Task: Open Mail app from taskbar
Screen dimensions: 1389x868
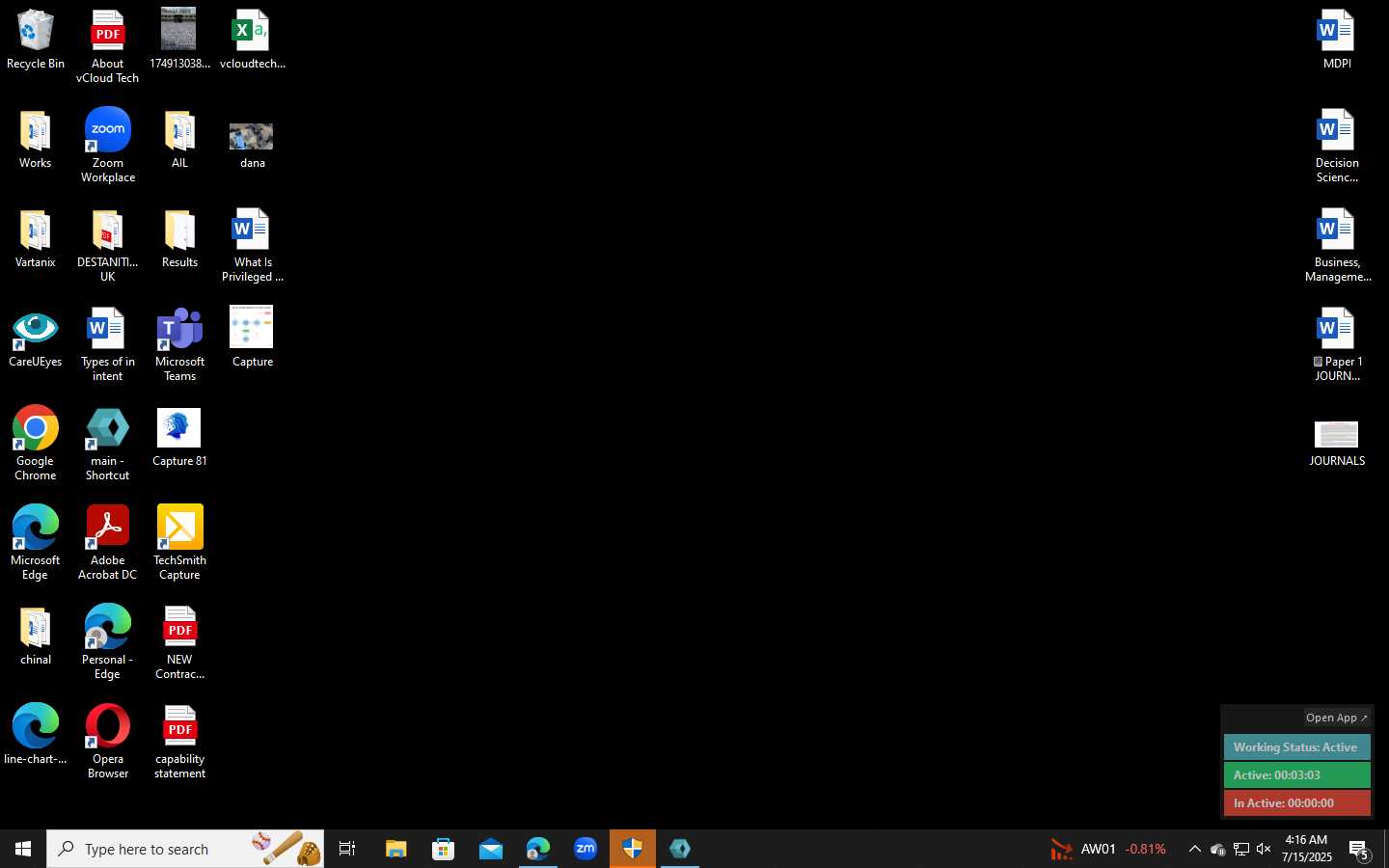Action: [490, 849]
